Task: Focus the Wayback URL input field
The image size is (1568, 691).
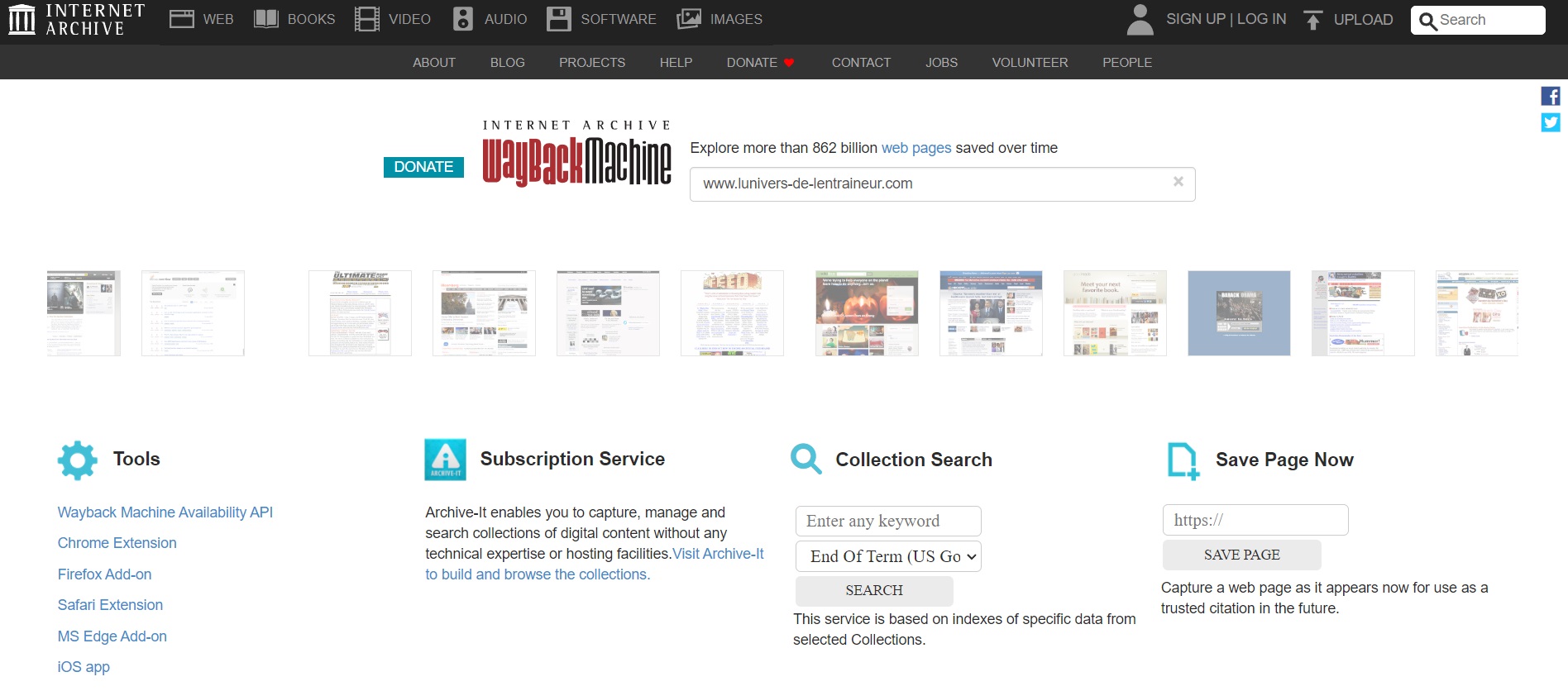Action: click(942, 184)
